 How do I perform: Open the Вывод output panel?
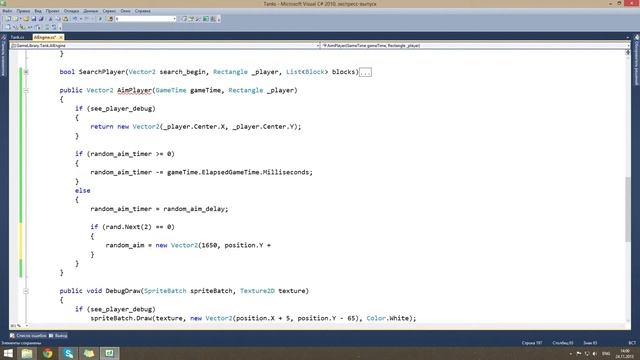click(58, 336)
